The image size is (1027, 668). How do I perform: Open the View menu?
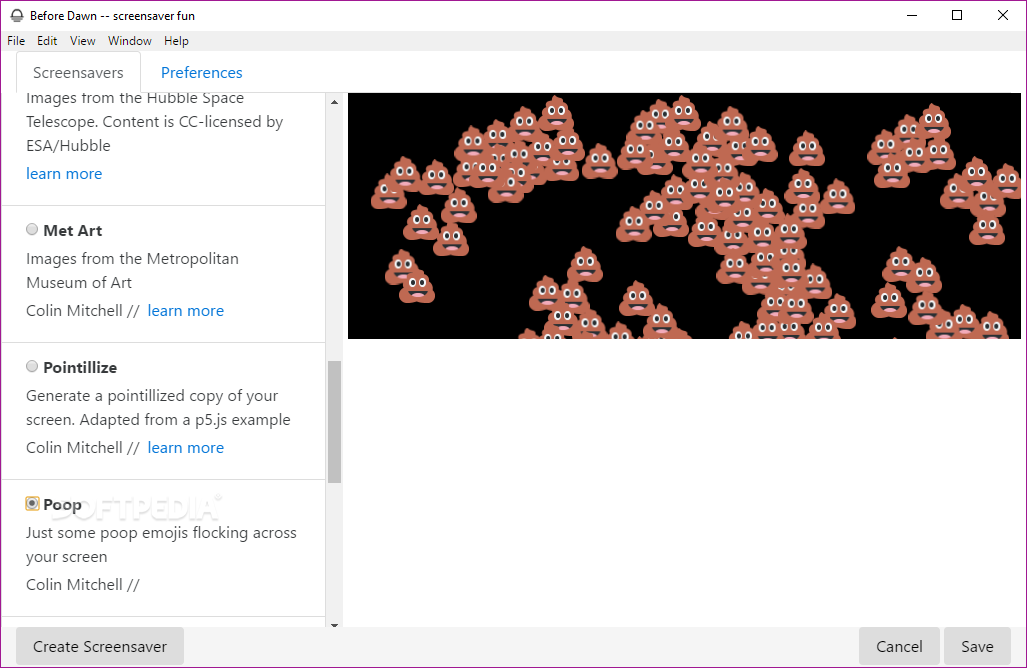[83, 41]
